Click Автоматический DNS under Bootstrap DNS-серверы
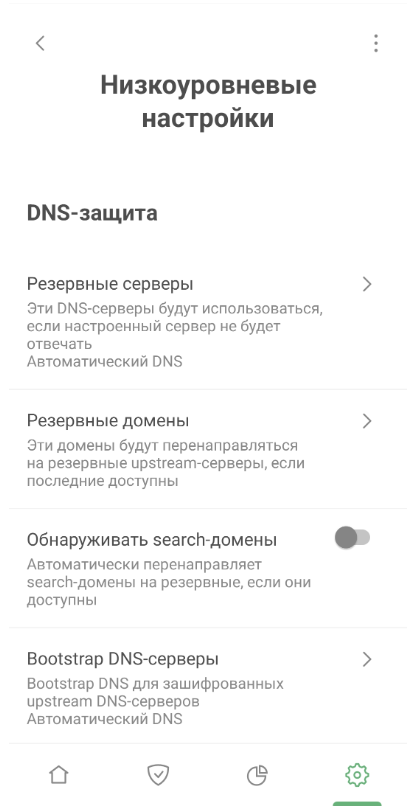 click(104, 719)
